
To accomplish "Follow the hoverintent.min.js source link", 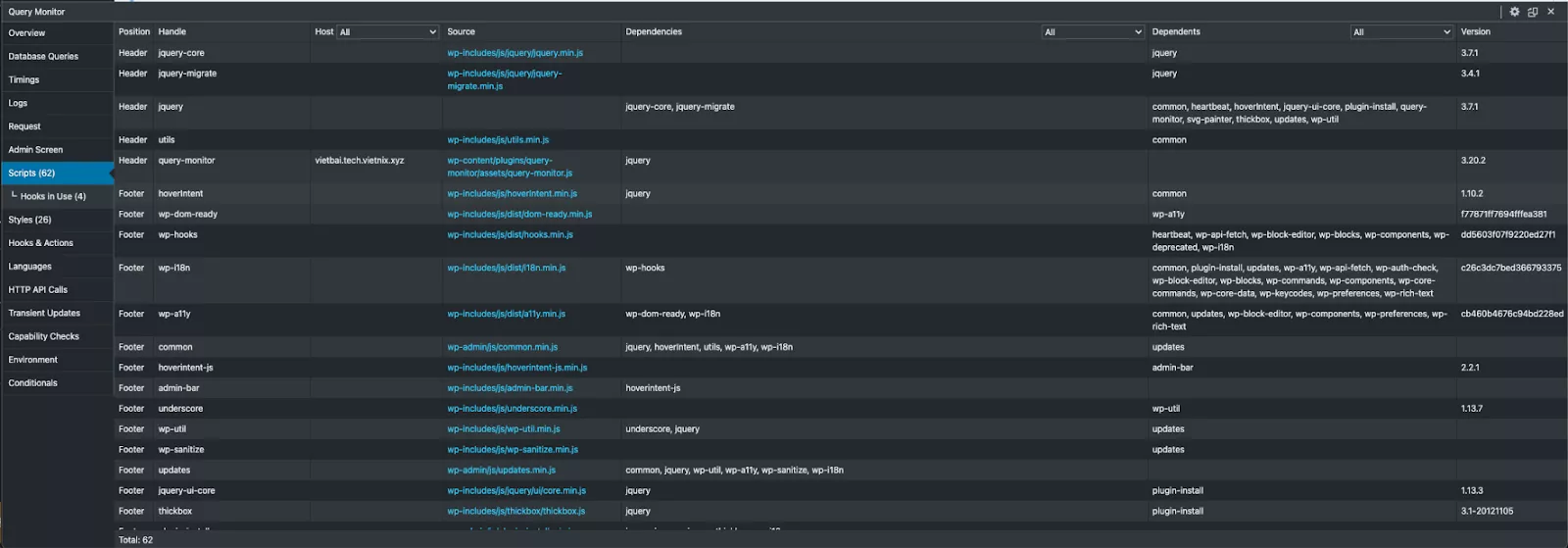I will (512, 194).
